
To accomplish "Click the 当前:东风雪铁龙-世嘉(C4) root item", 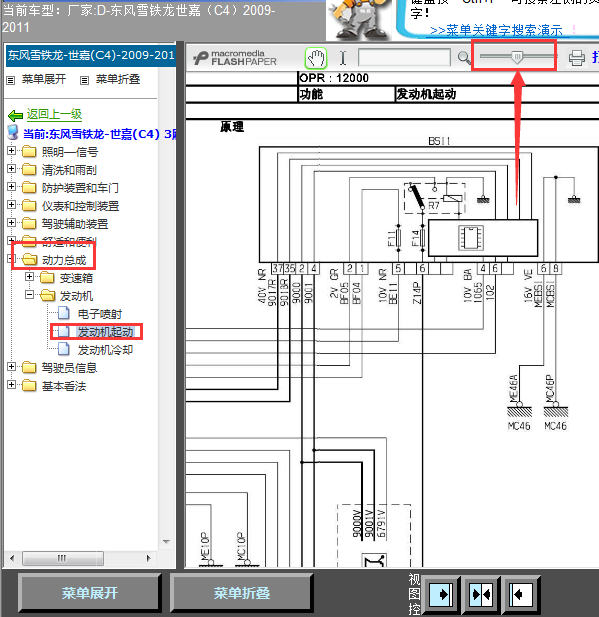I will pyautogui.click(x=100, y=134).
